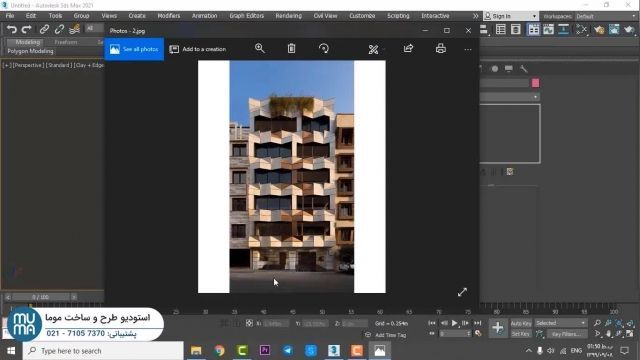
Task: Open the Material Editor icon
Action: pos(582,29)
